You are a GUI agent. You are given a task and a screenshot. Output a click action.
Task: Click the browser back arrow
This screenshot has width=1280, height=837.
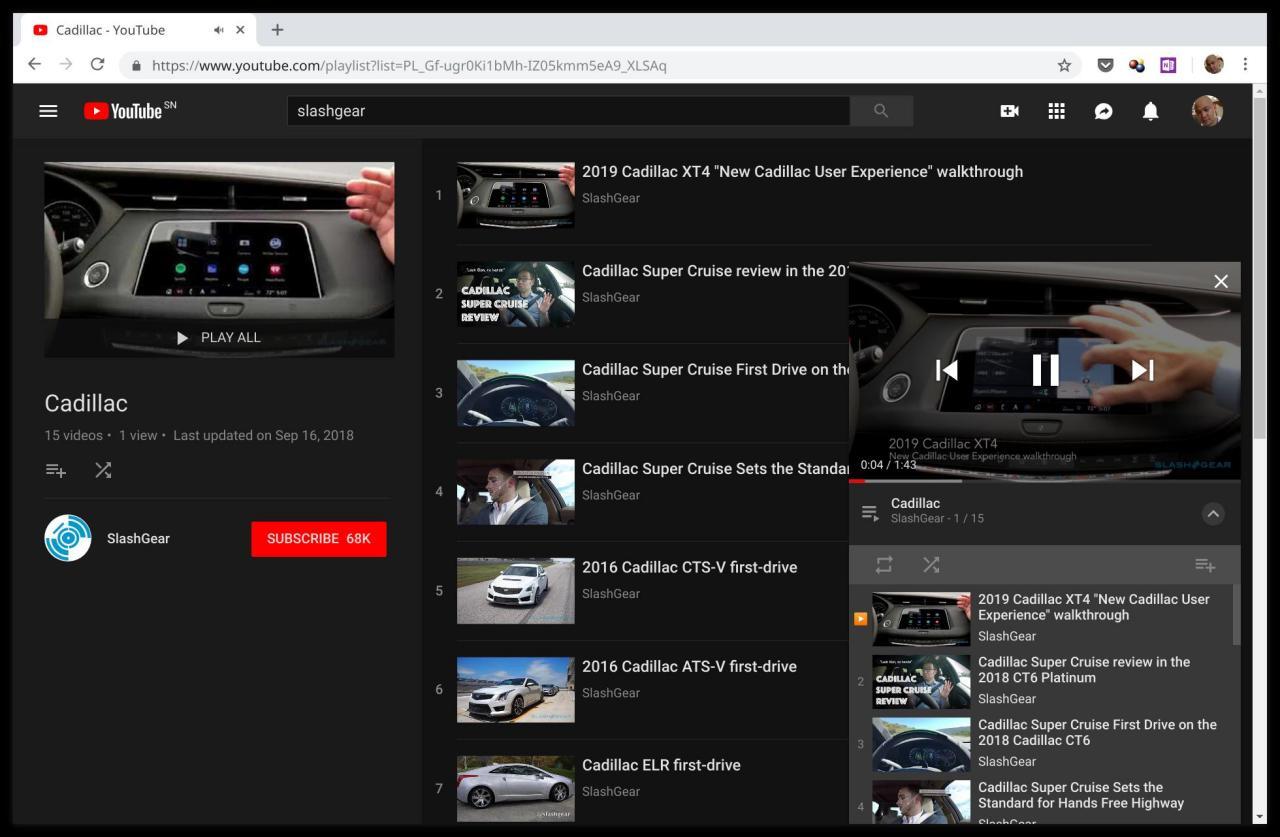tap(34, 64)
